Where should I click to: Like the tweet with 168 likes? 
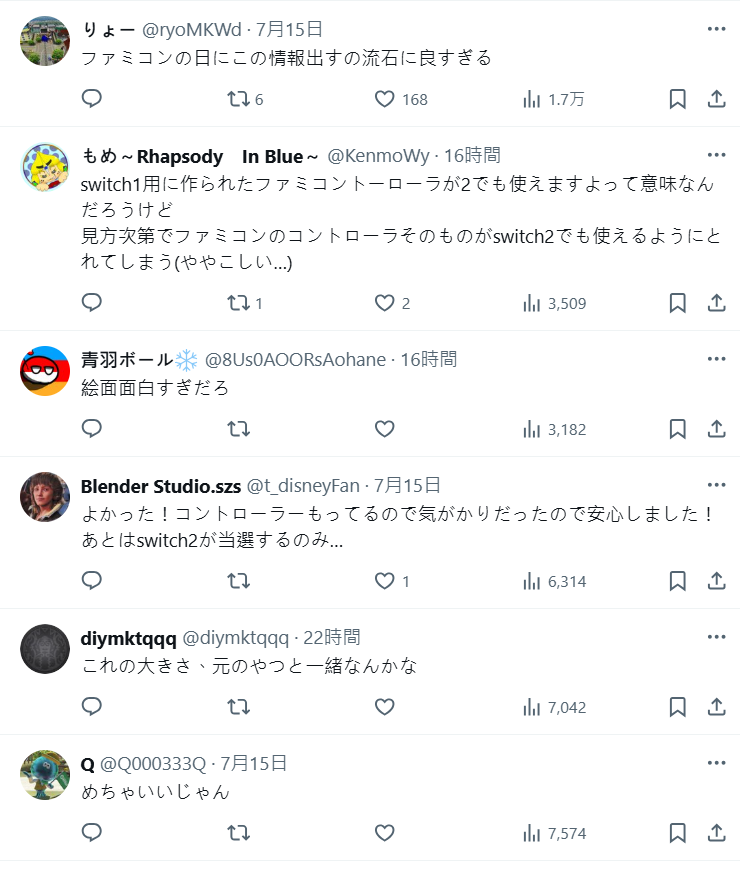[385, 98]
